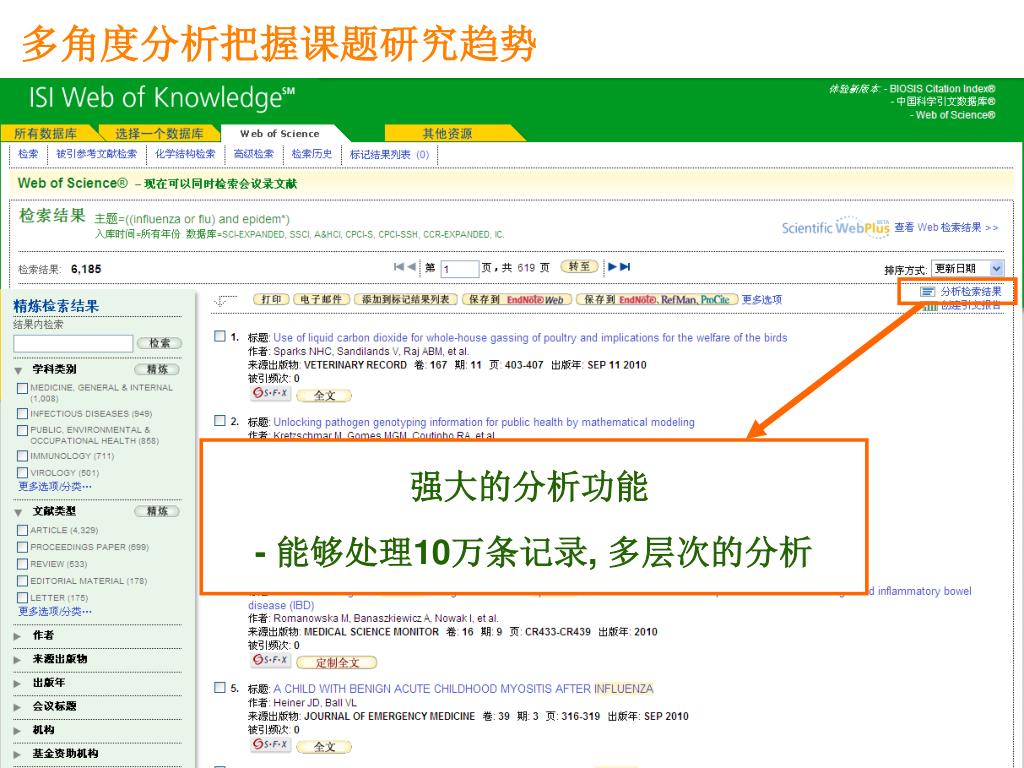This screenshot has width=1024, height=768.
Task: Check the LETTER document type
Action: click(22, 598)
